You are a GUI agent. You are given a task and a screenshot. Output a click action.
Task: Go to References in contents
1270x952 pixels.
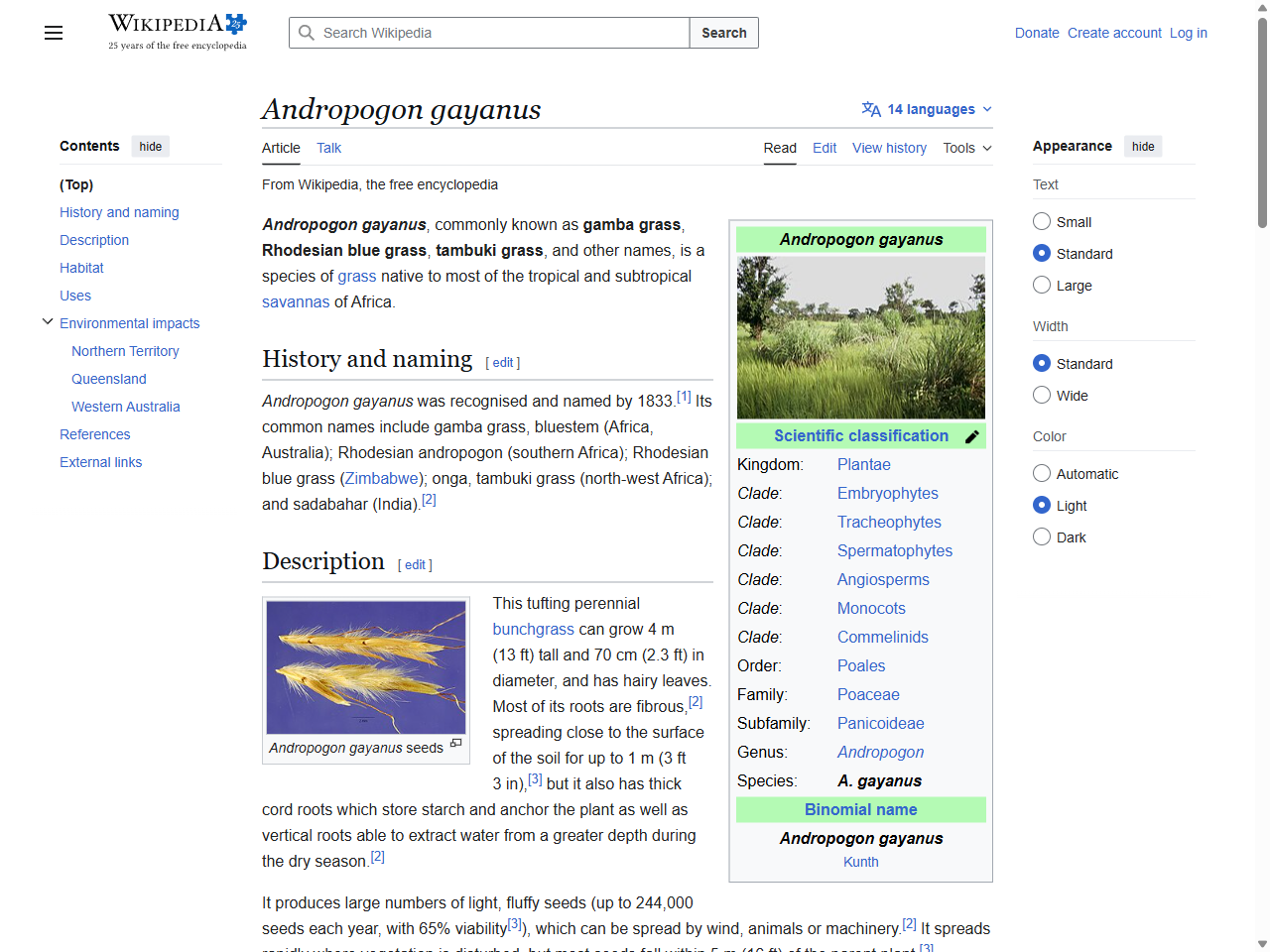pyautogui.click(x=95, y=434)
